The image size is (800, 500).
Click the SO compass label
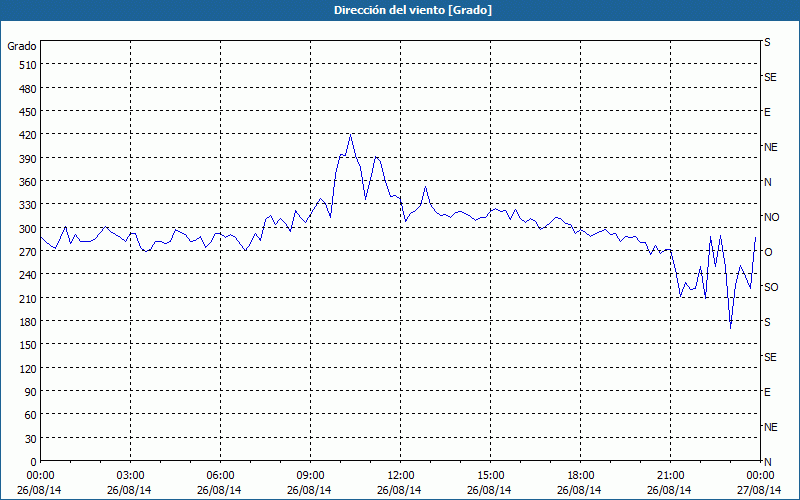(771, 287)
